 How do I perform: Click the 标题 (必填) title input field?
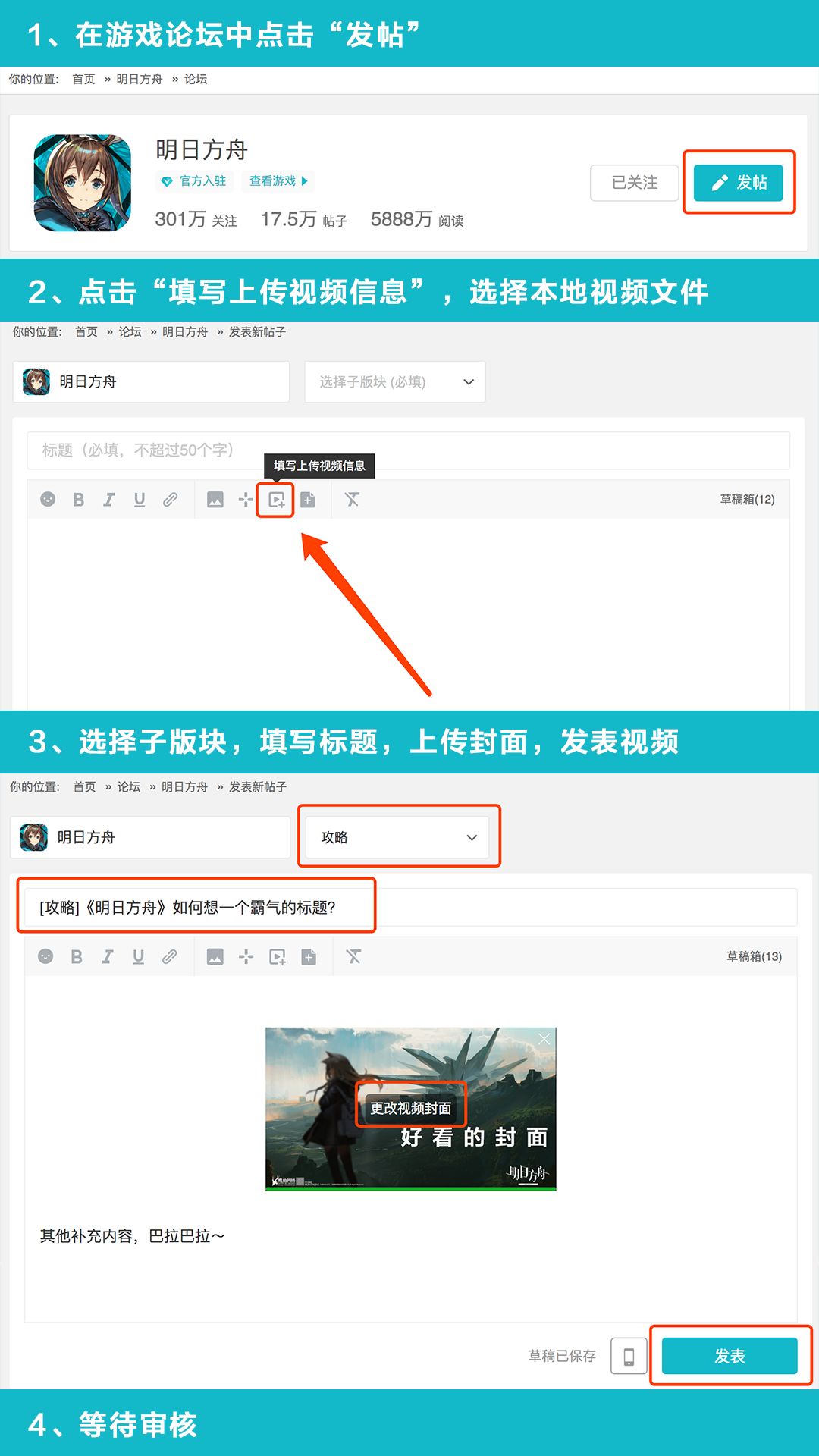pos(409,450)
